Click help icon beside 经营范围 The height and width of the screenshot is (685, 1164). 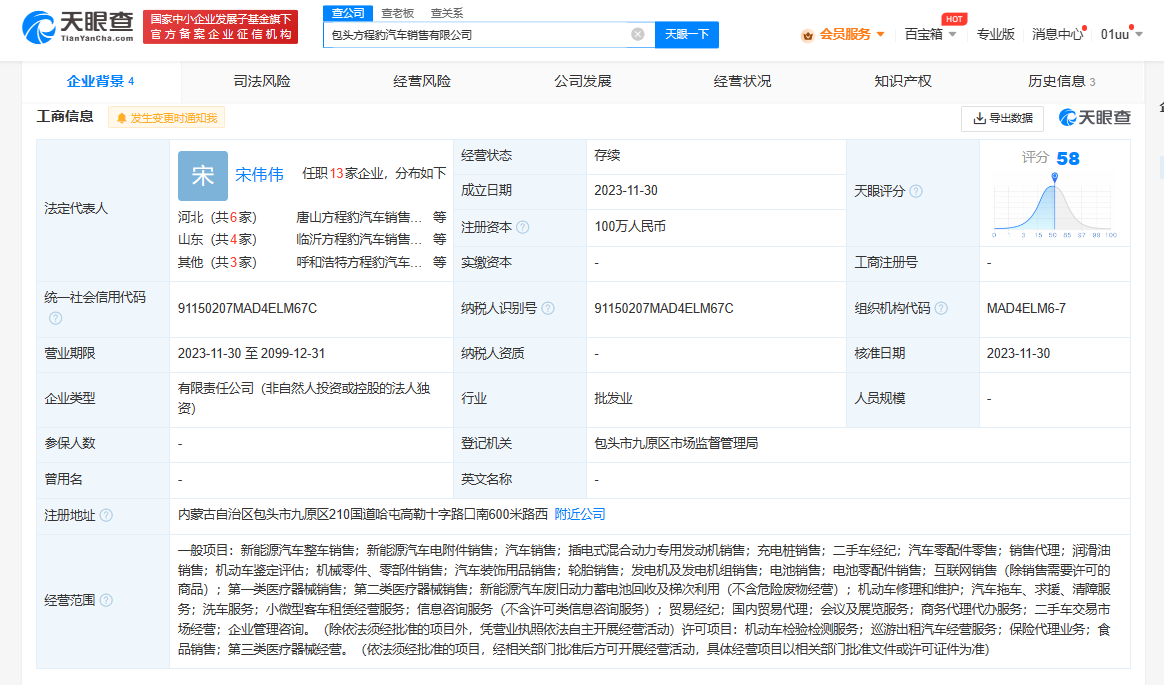point(106,600)
